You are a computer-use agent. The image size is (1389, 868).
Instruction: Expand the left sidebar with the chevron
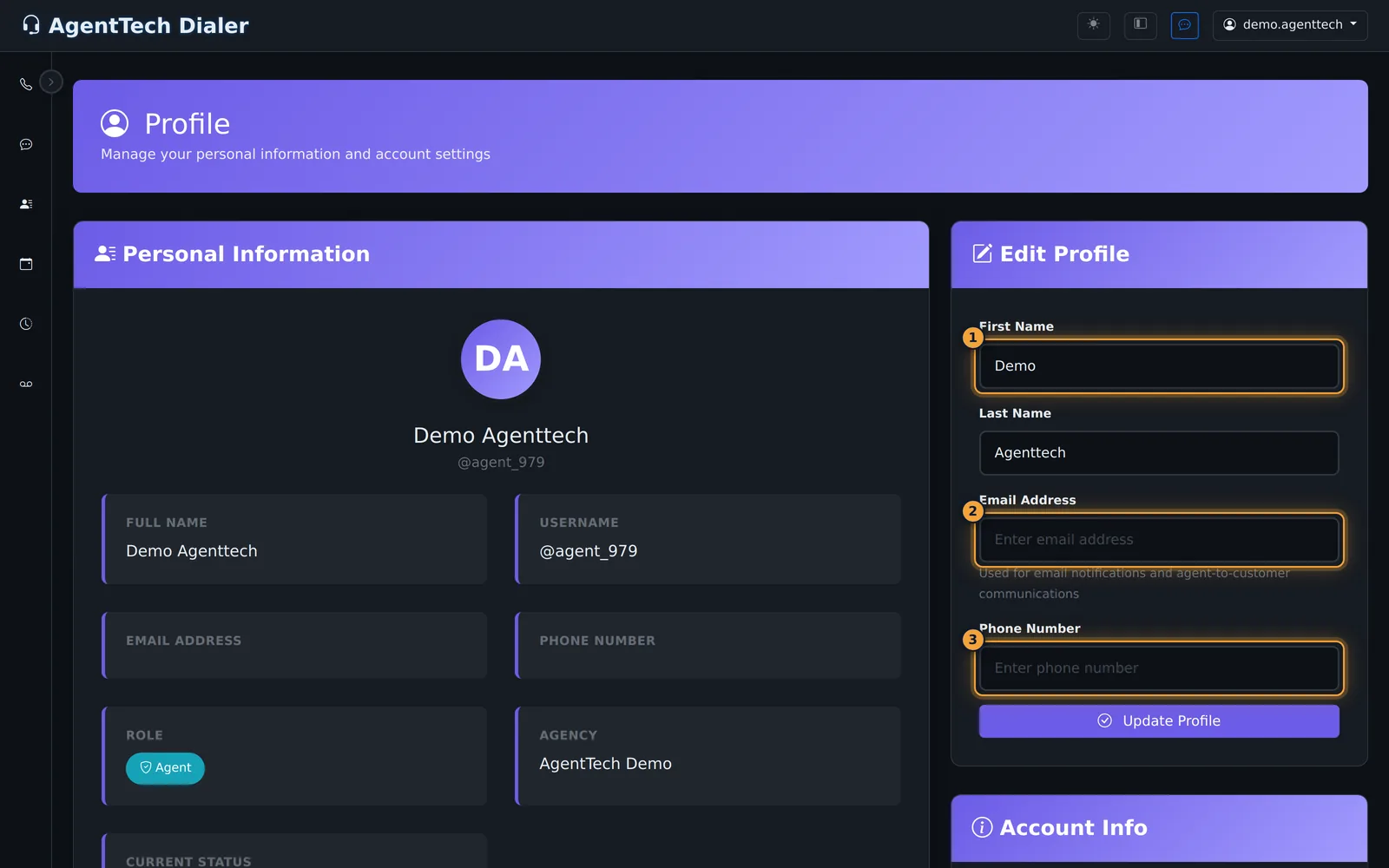51,82
